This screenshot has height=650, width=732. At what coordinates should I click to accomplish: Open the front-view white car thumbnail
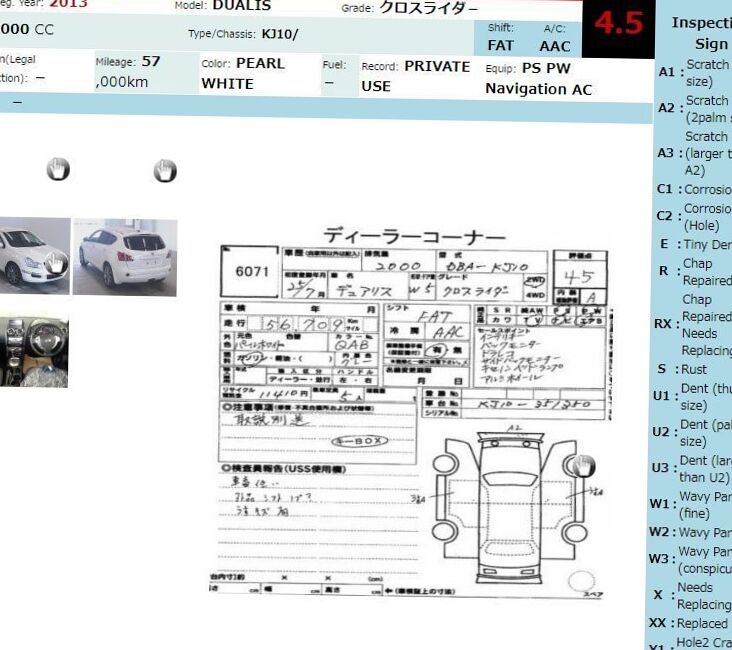coord(35,256)
